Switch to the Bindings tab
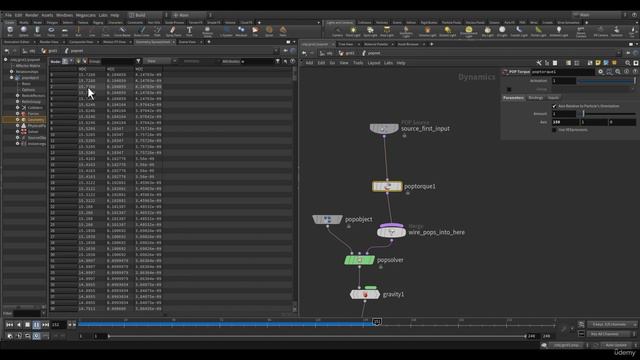640x360 pixels. 536,98
